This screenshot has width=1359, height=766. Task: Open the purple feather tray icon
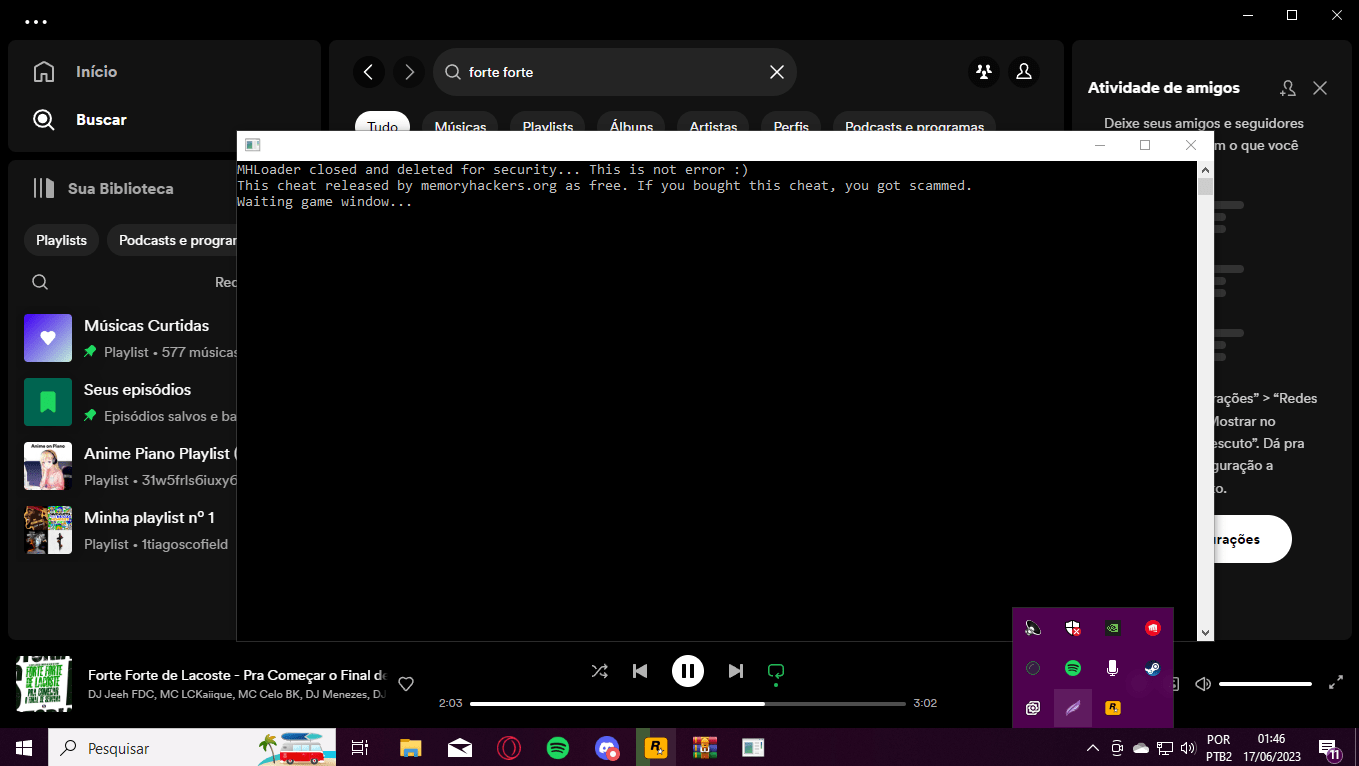1073,708
